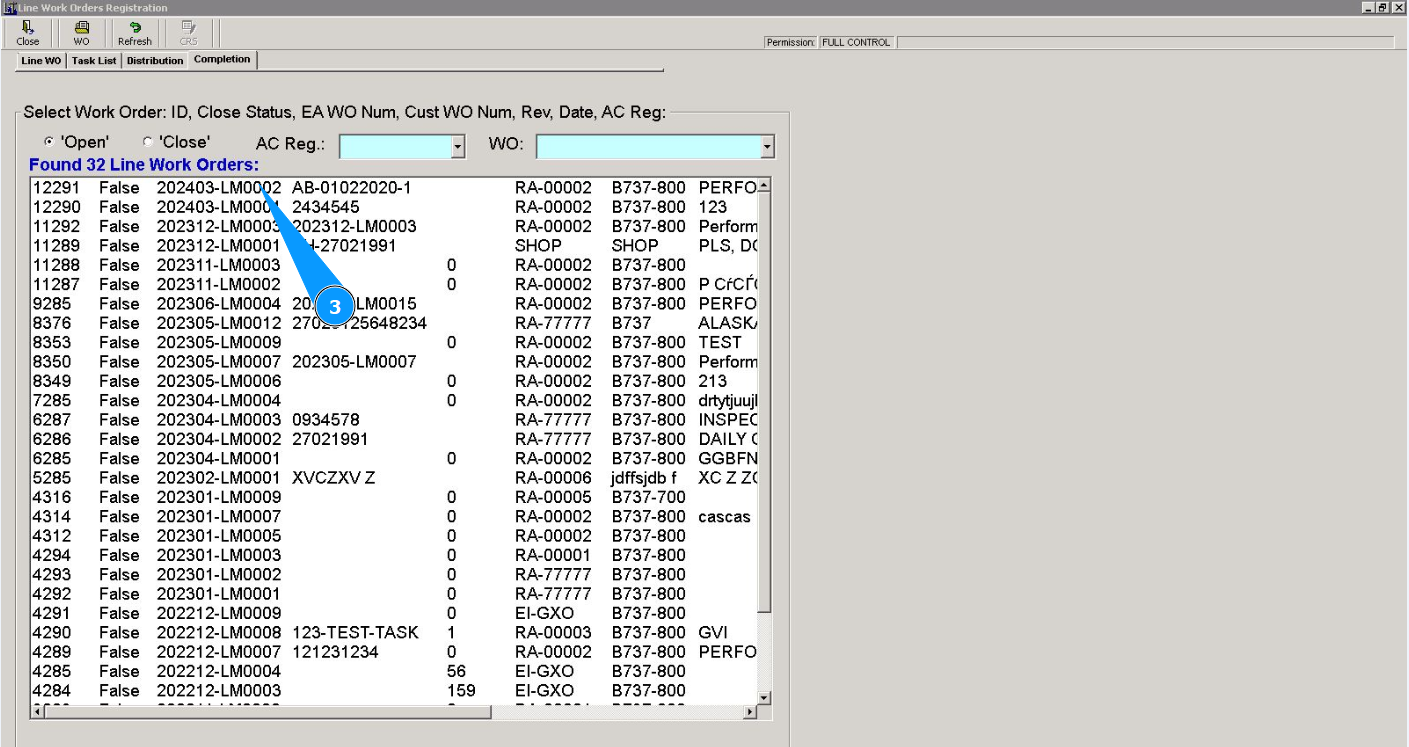Pick the EI-GXO row 4291
The height and width of the screenshot is (747, 1409).
pos(394,613)
